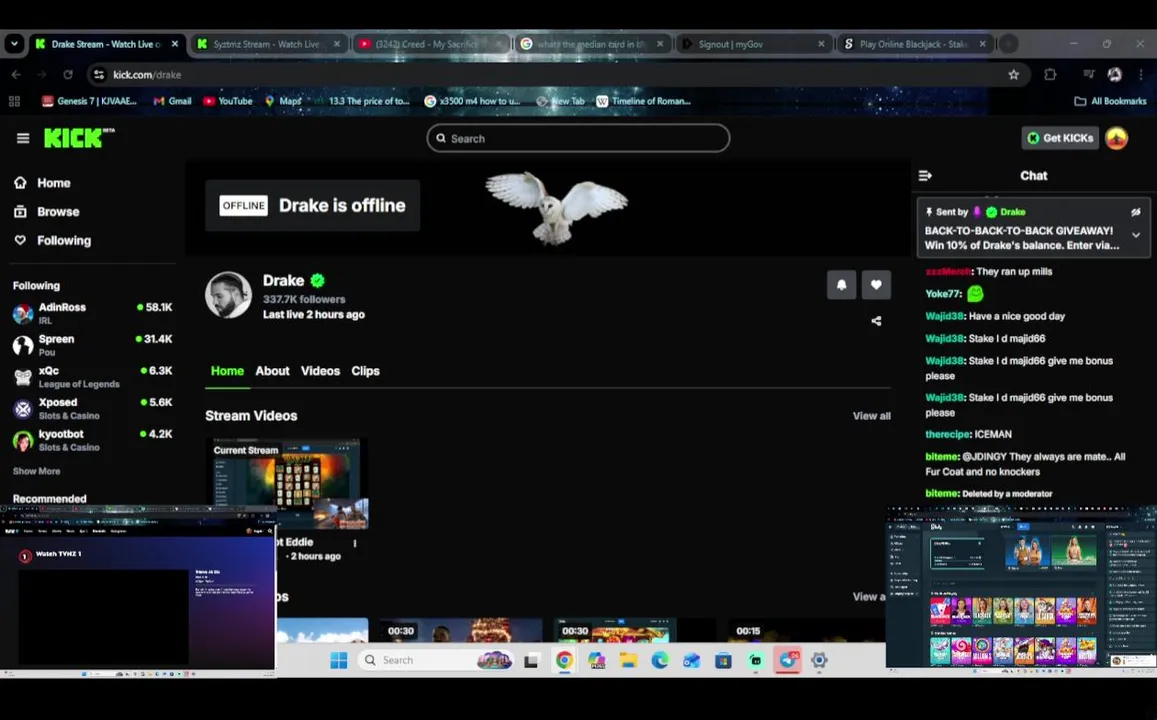1157x720 pixels.
Task: Open xQc channel in Following list
Action: [93, 376]
